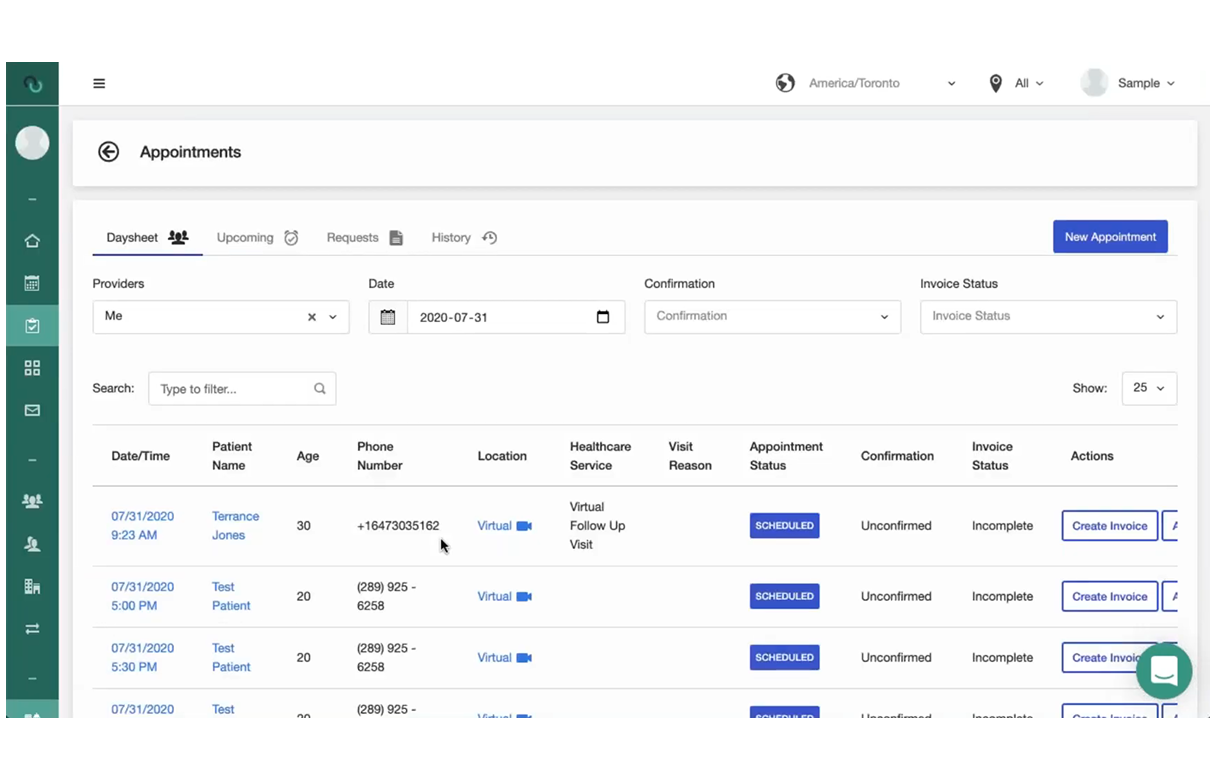Click the Patient Name column header
This screenshot has height=780, width=1216.
(232, 456)
